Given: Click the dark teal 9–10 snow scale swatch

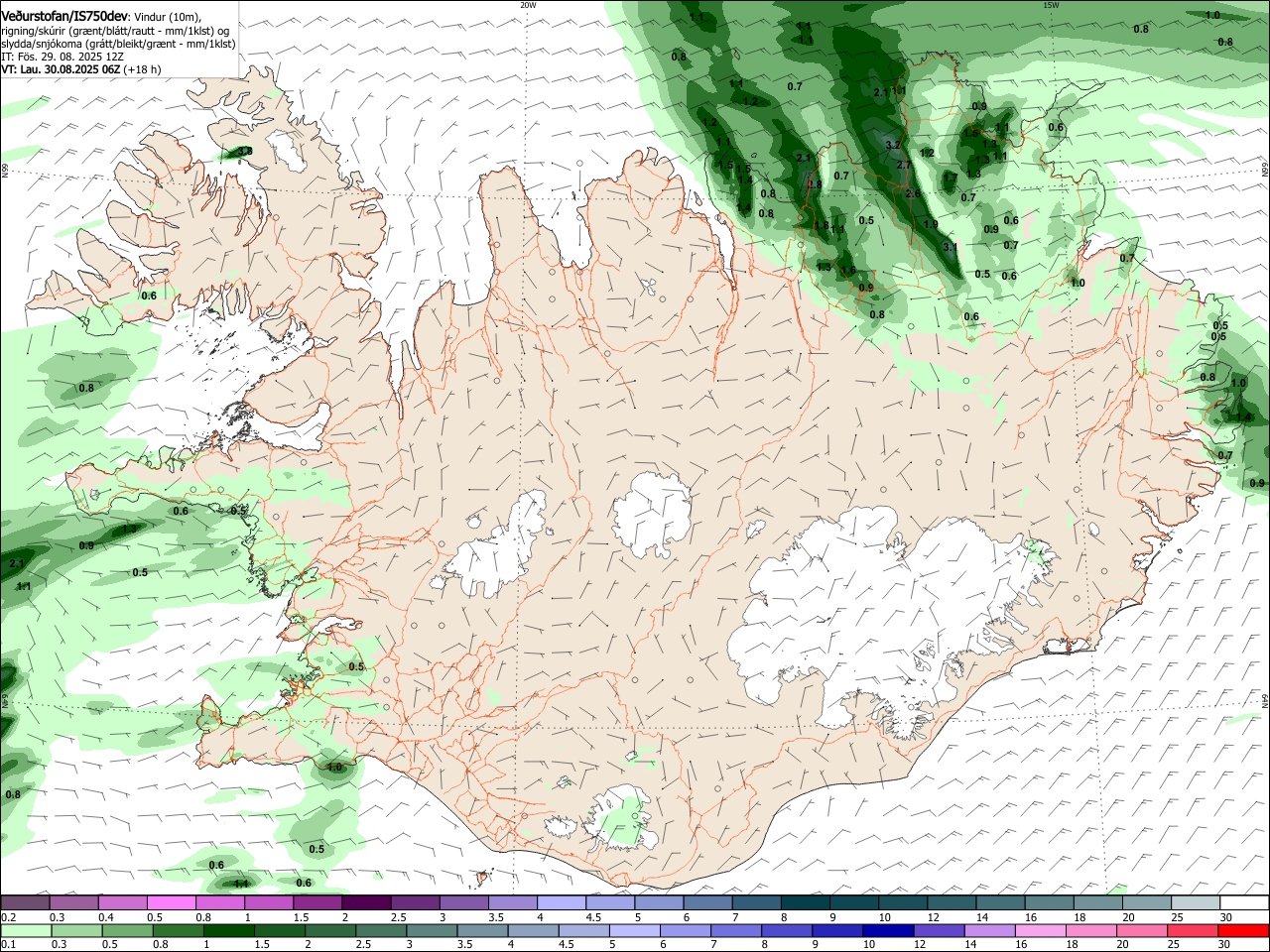Looking at the screenshot, I should [854, 903].
